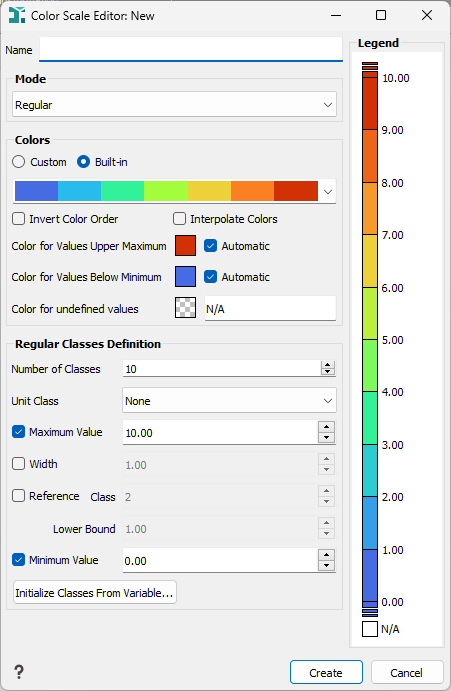The width and height of the screenshot is (451, 691).
Task: Click the Below Minimum blue color swatch
Action: point(186,277)
